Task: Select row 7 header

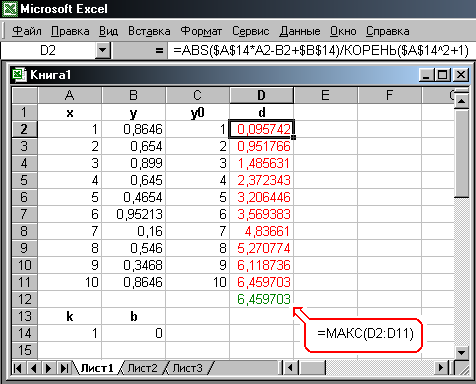Action: click(25, 214)
